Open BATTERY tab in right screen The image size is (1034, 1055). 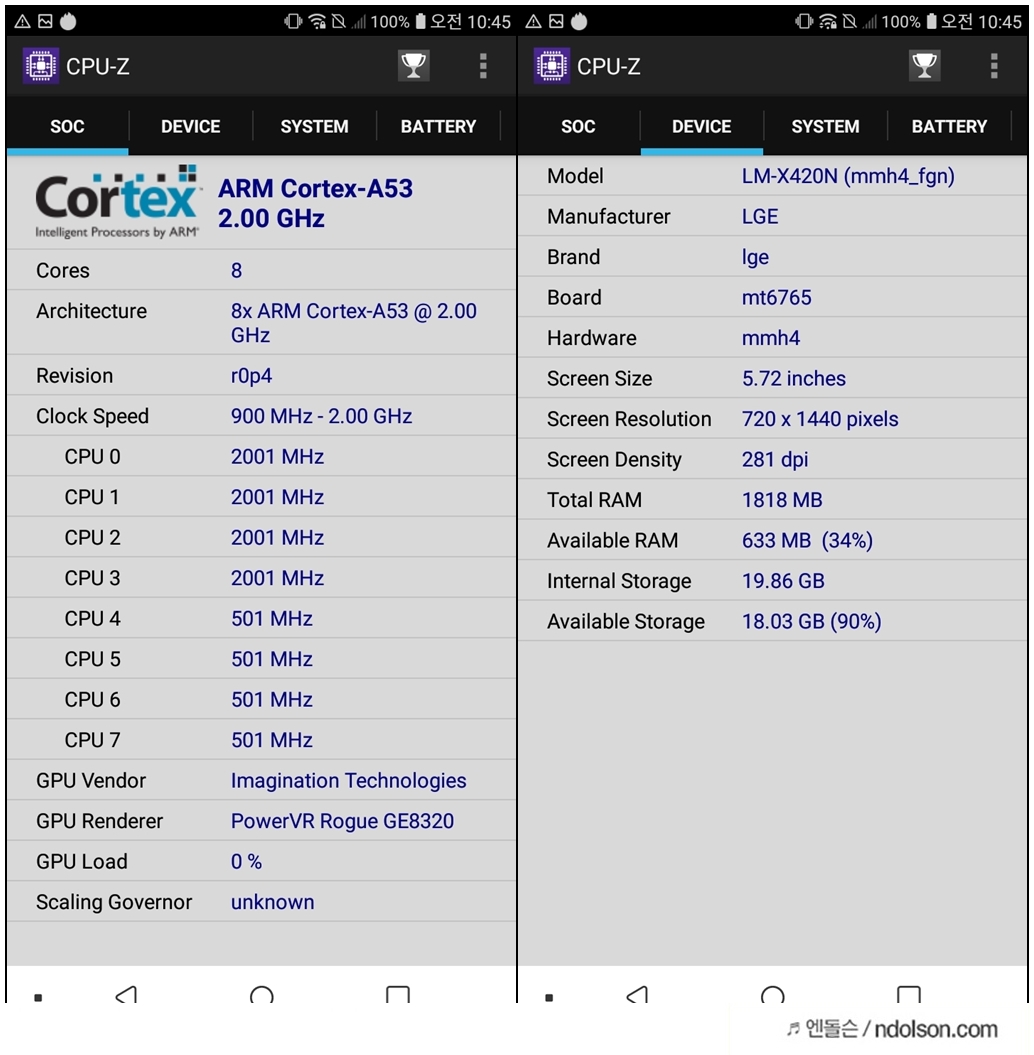pyautogui.click(x=949, y=126)
